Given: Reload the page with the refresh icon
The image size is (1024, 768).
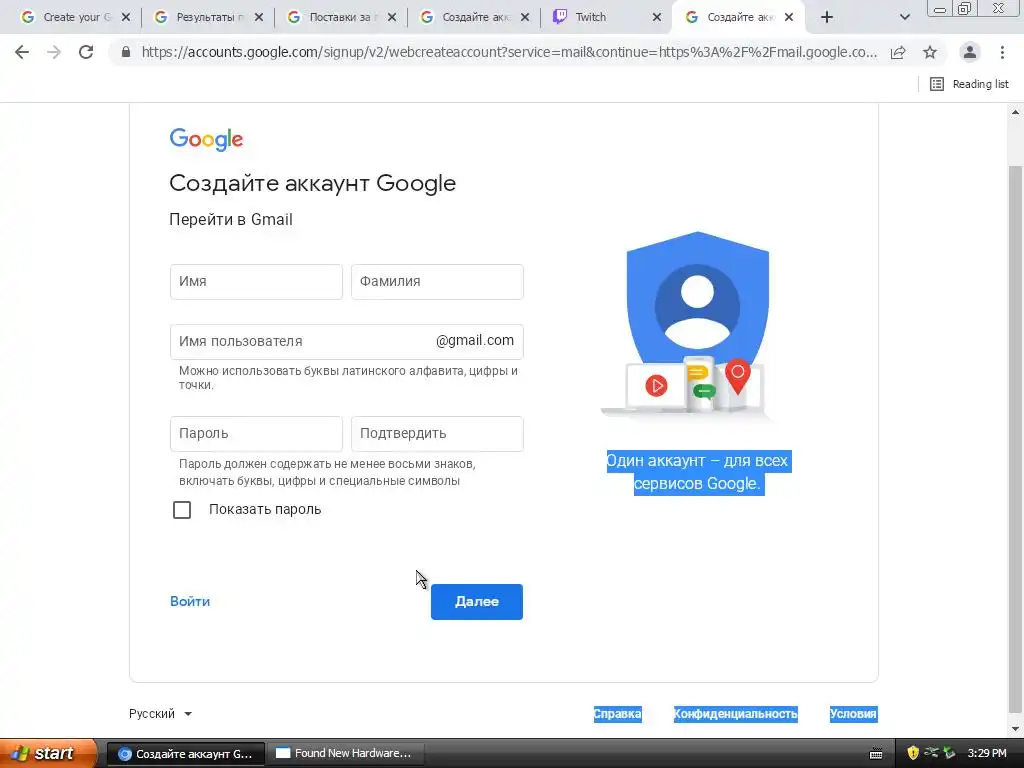Looking at the screenshot, I should (86, 52).
